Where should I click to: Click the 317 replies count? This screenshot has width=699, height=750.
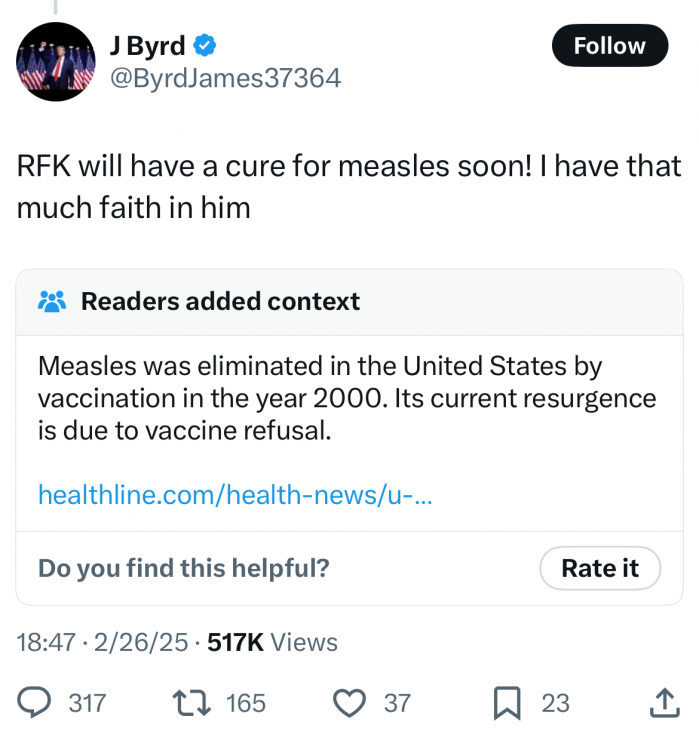87,703
